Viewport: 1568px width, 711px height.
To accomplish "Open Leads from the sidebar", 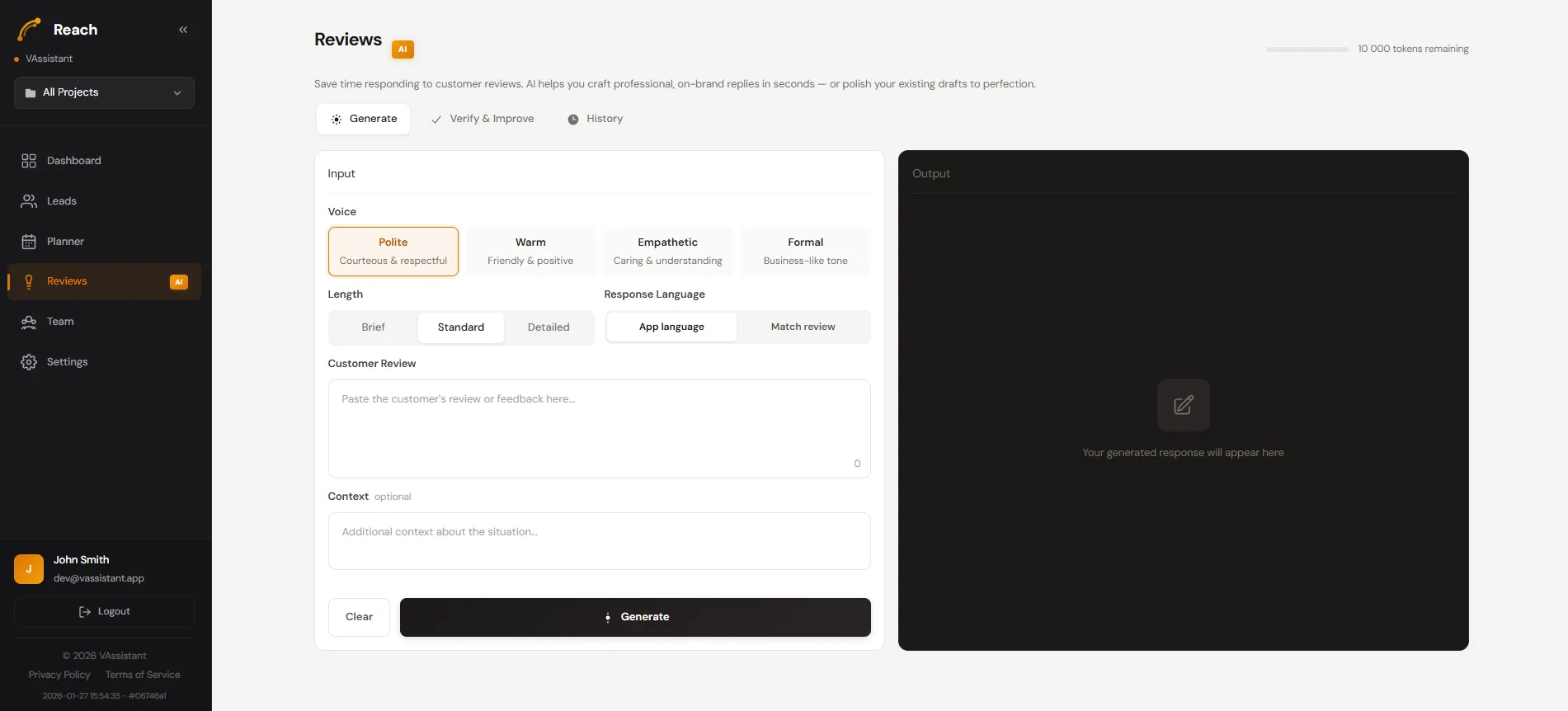I will [104, 201].
